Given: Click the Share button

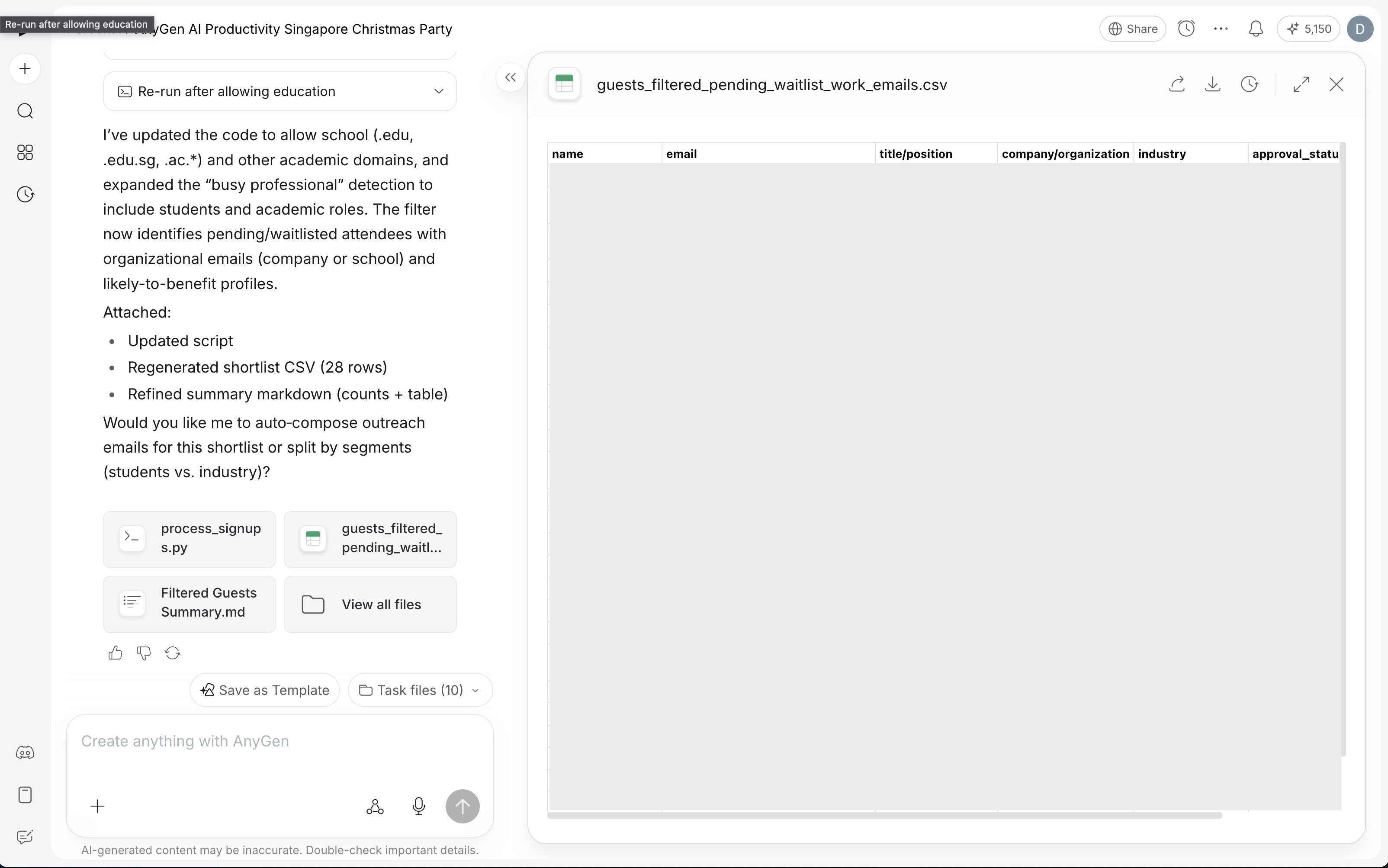Looking at the screenshot, I should (x=1132, y=29).
